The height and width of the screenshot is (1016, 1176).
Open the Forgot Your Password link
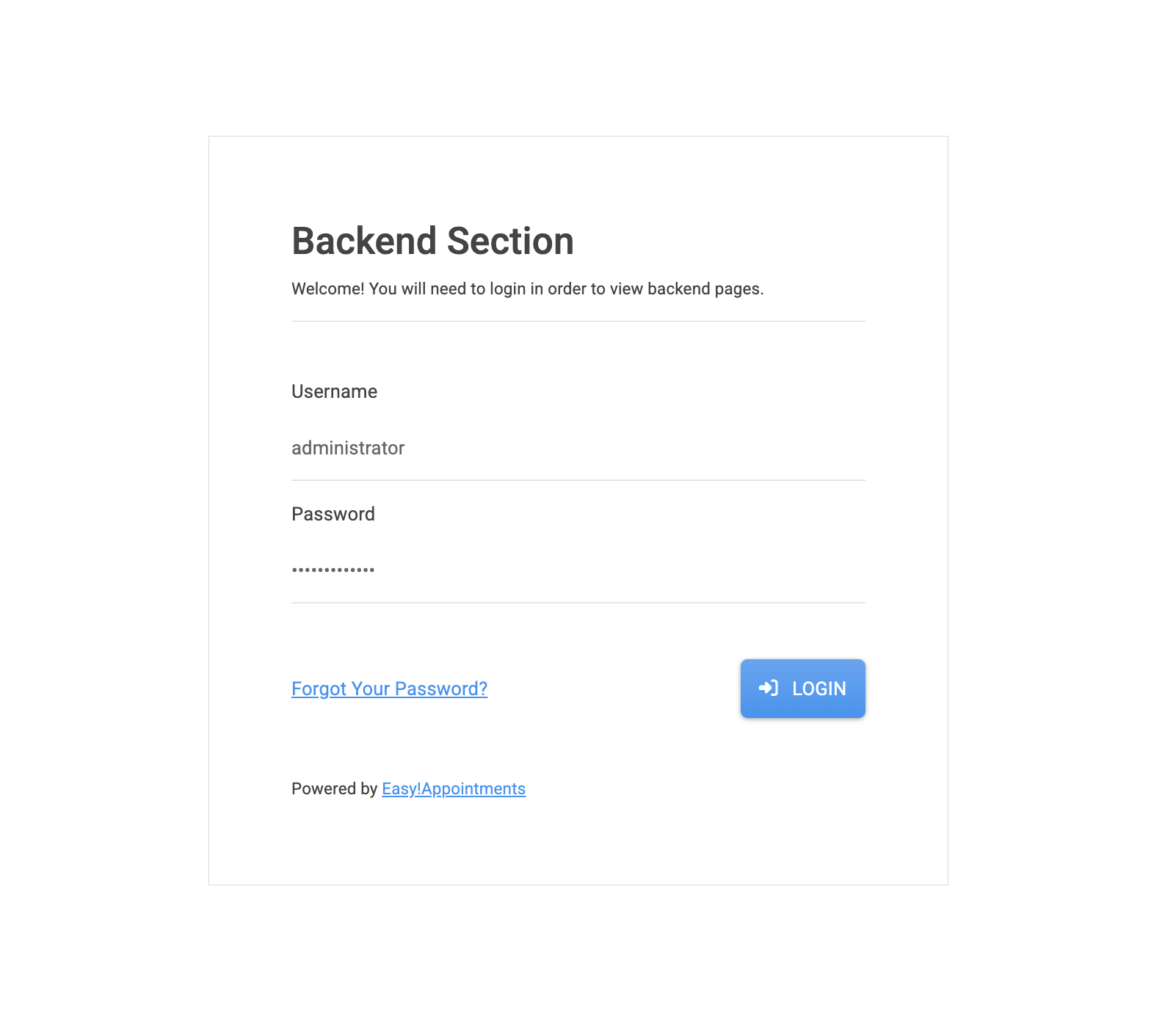click(389, 689)
